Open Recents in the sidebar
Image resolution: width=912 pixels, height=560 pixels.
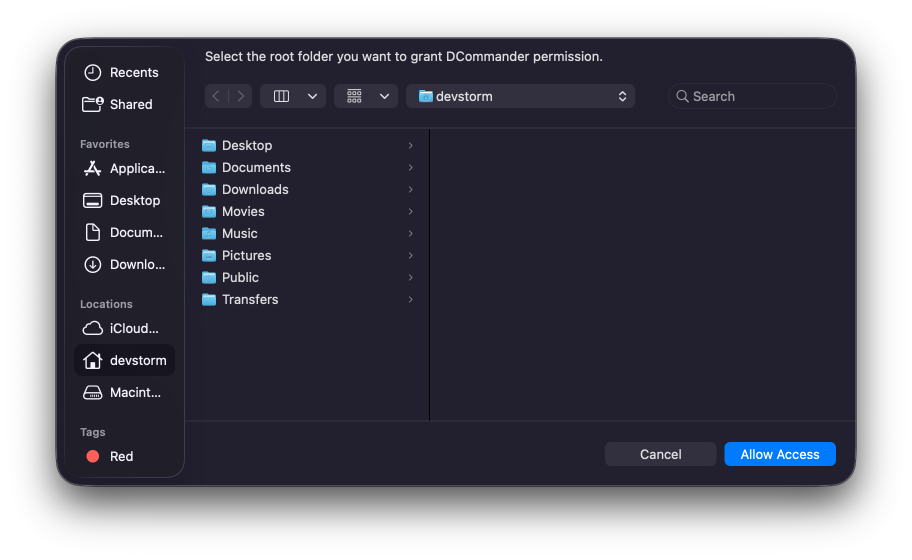(124, 73)
